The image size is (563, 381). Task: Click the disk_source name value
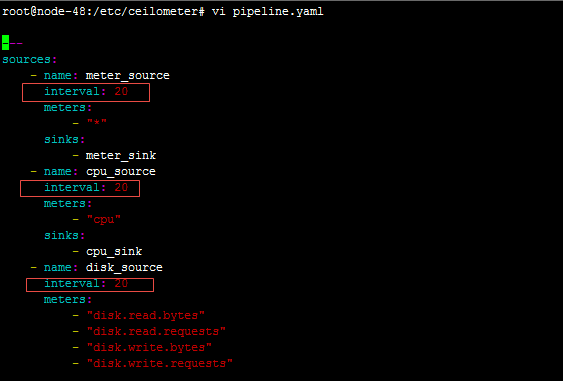[x=124, y=268]
